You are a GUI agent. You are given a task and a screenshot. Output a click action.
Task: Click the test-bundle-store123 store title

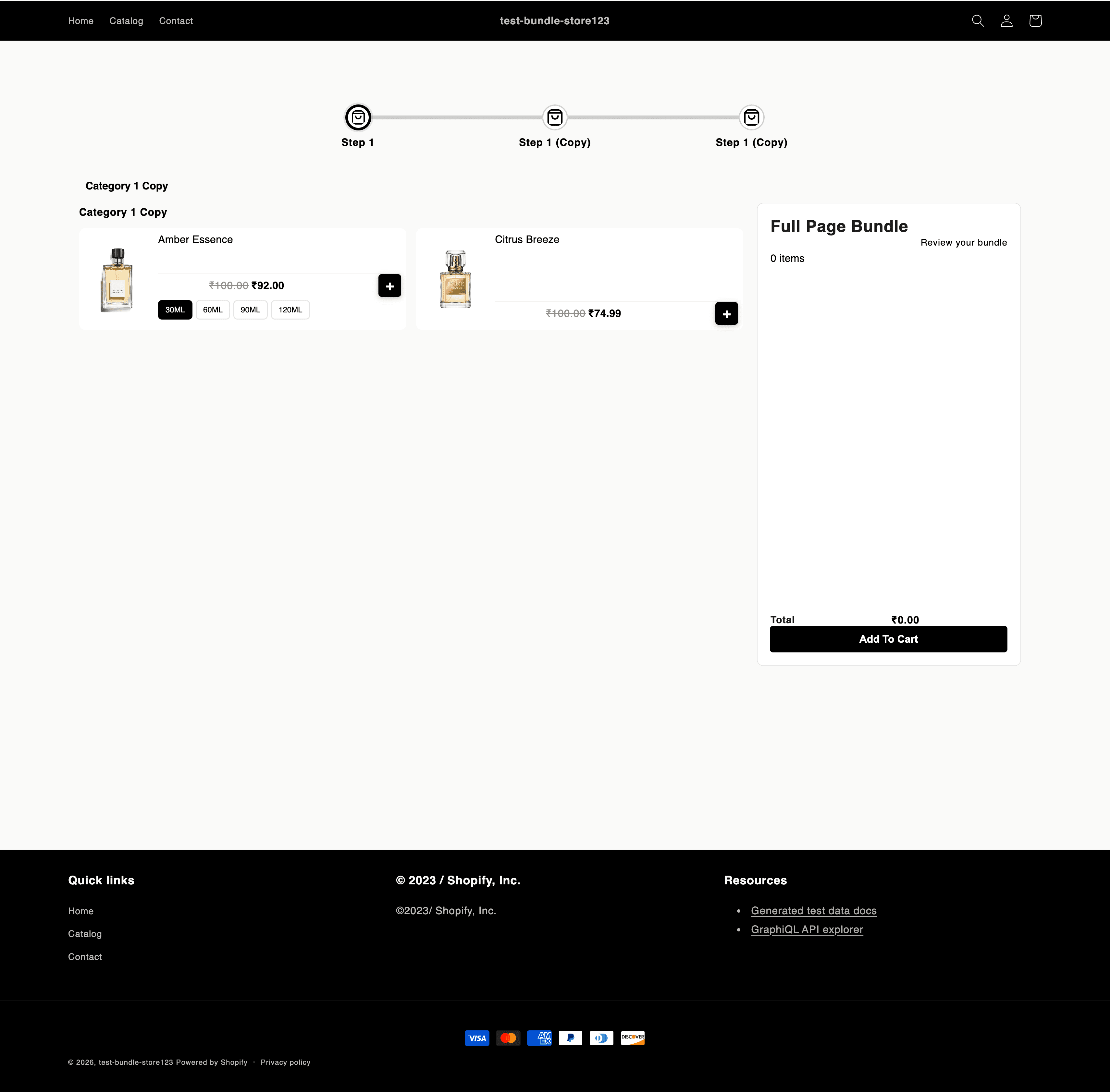[554, 21]
